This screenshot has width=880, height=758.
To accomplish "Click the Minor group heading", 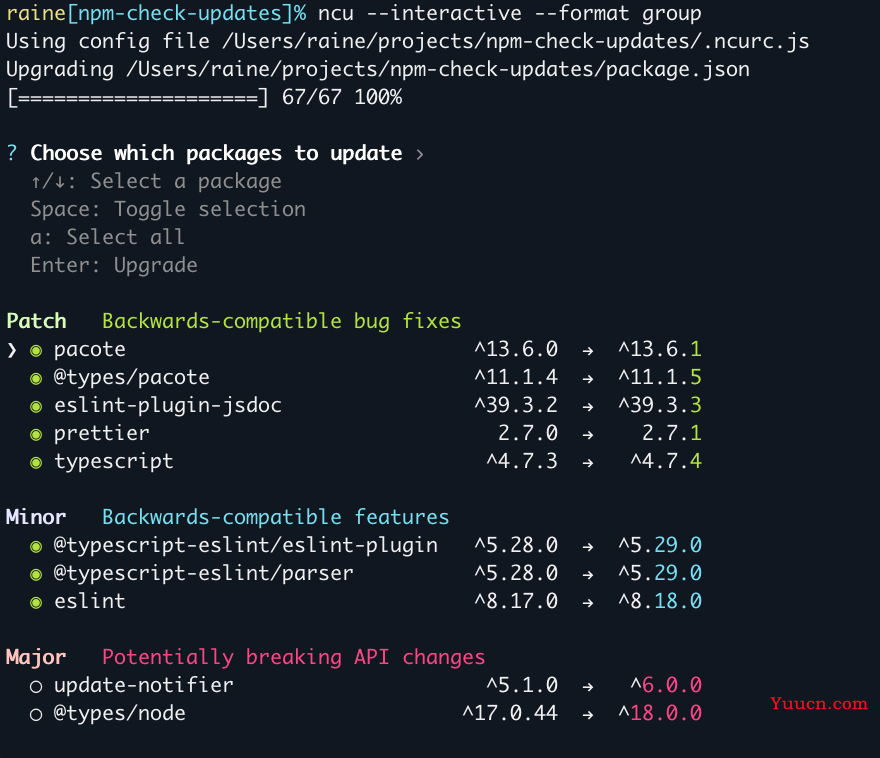I will (x=36, y=517).
